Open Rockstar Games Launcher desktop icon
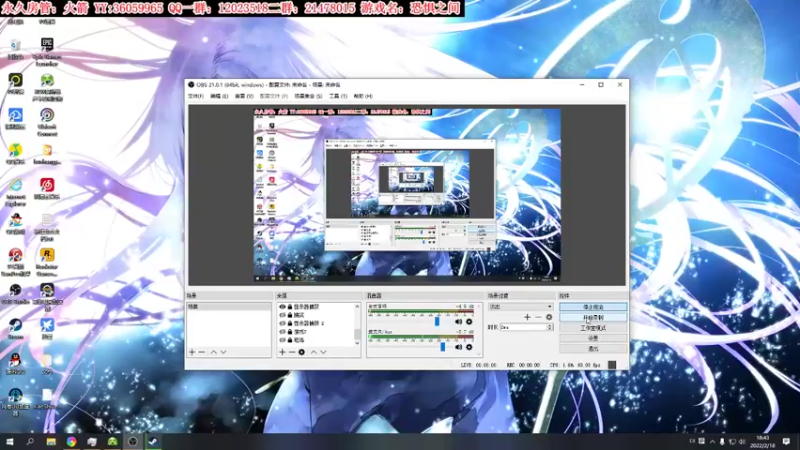The height and width of the screenshot is (450, 800). (47, 262)
